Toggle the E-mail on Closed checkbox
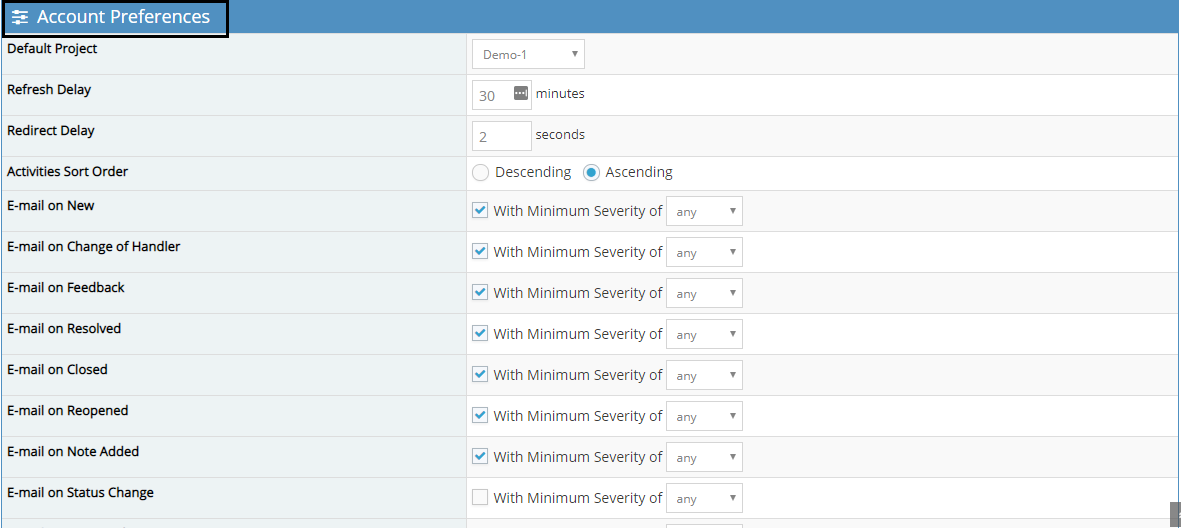This screenshot has width=1181, height=528. (480, 375)
